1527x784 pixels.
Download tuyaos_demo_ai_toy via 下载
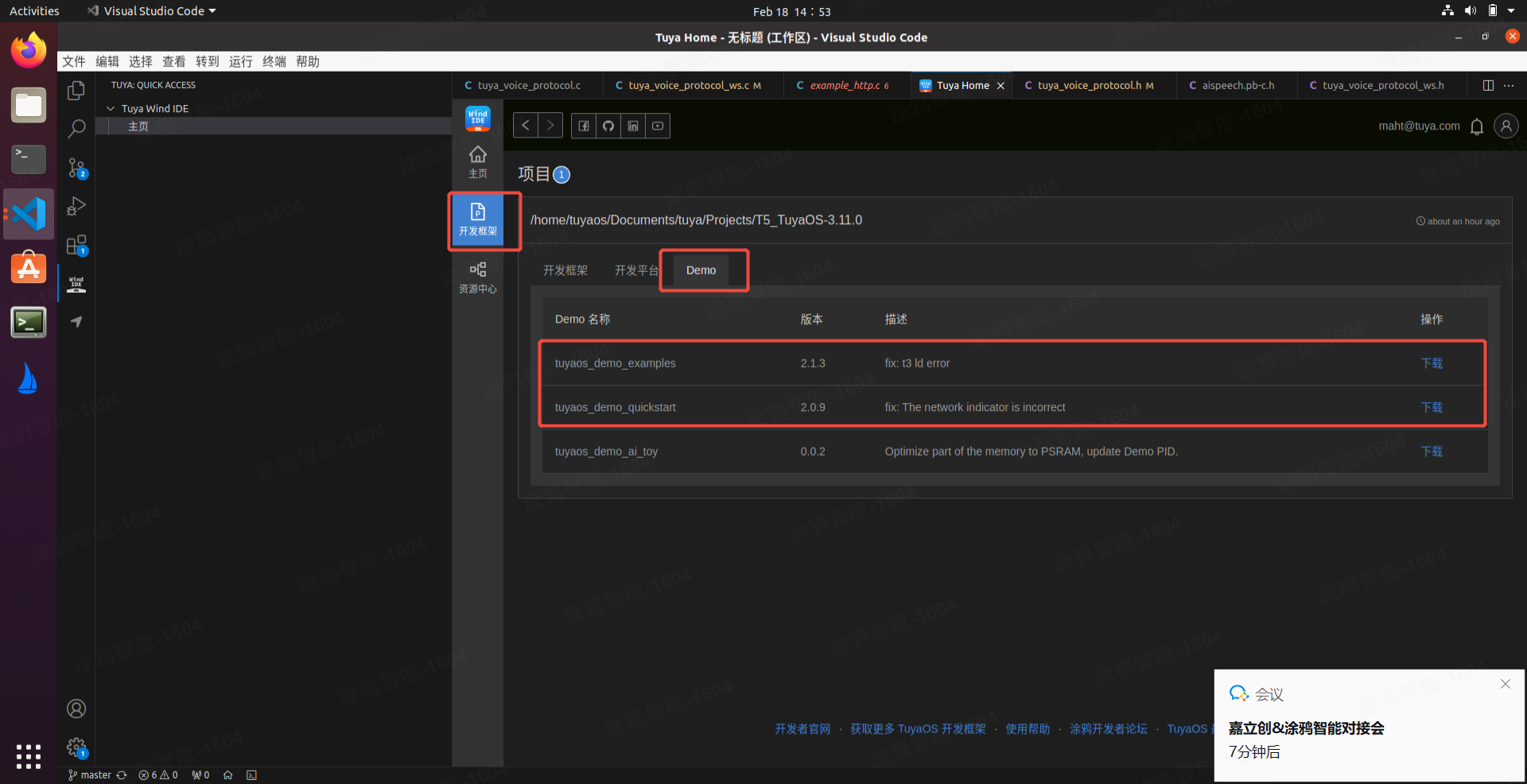1432,452
